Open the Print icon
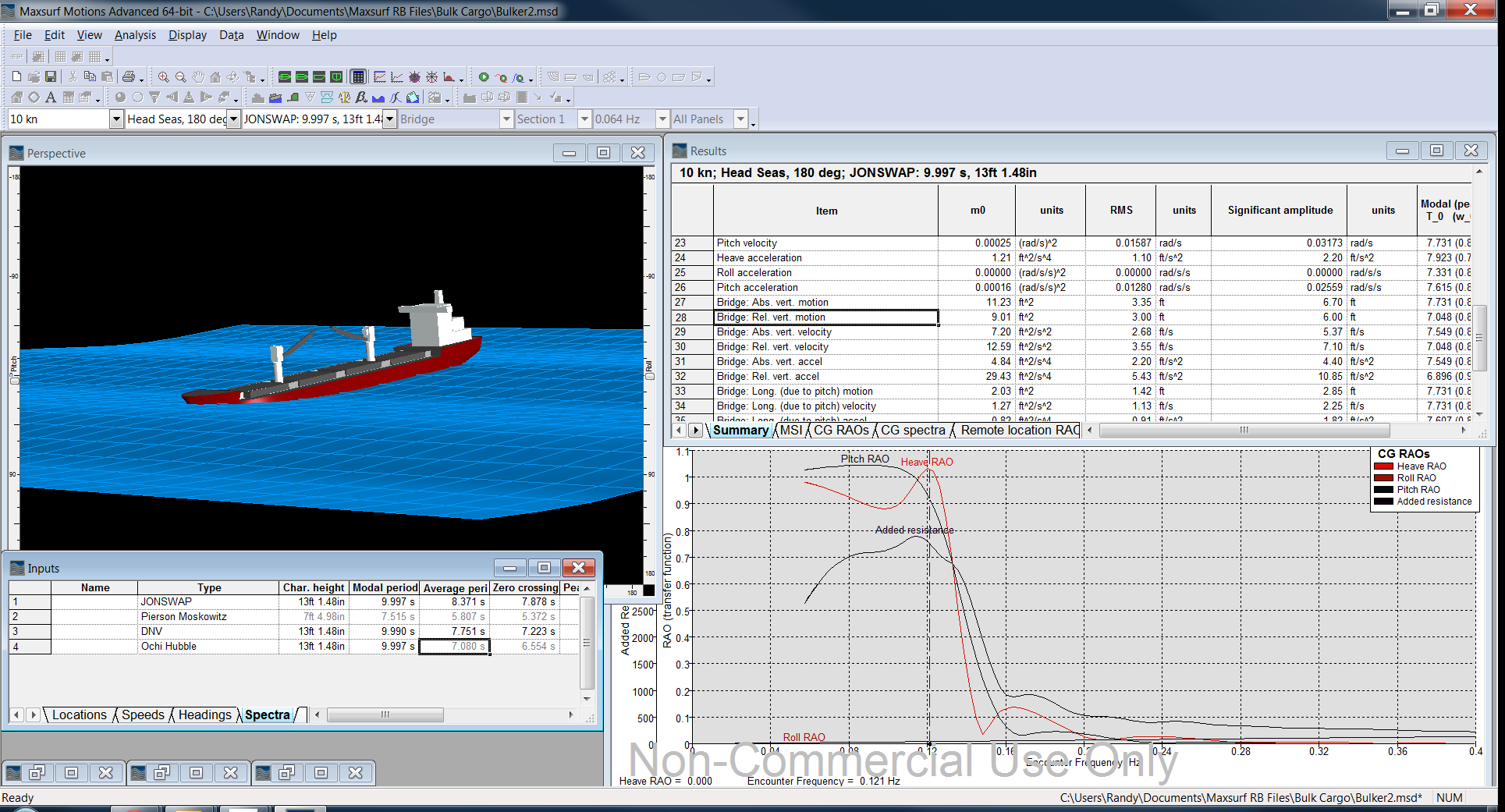Screen dimensions: 1505x812 pos(129,76)
